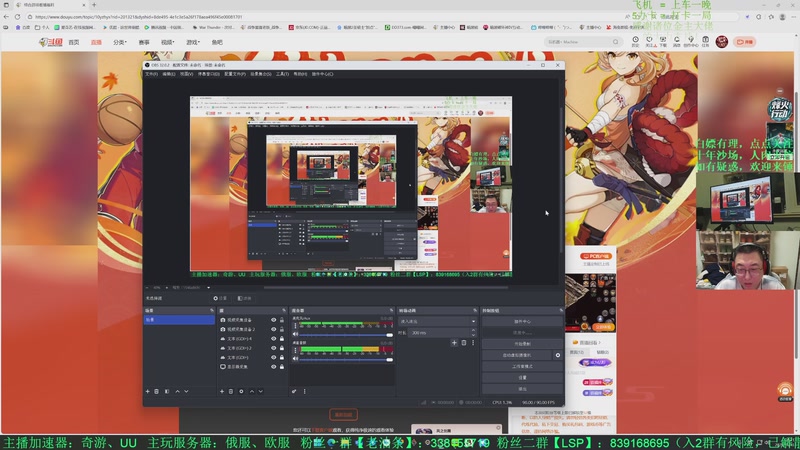Pop out the Controls dock panel
800x450 pixels.
(x=561, y=310)
